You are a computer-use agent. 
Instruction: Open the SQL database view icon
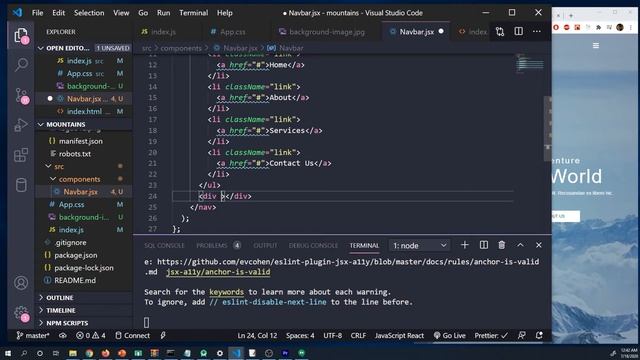pyautogui.click(x=21, y=185)
